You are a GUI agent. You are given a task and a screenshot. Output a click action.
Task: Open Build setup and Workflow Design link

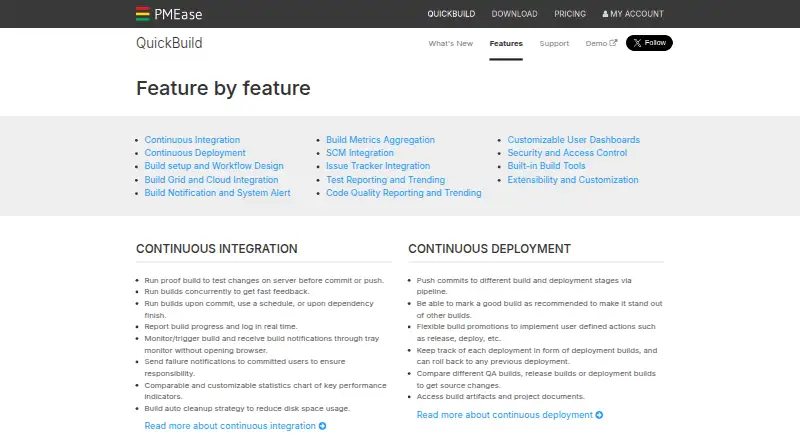click(214, 166)
